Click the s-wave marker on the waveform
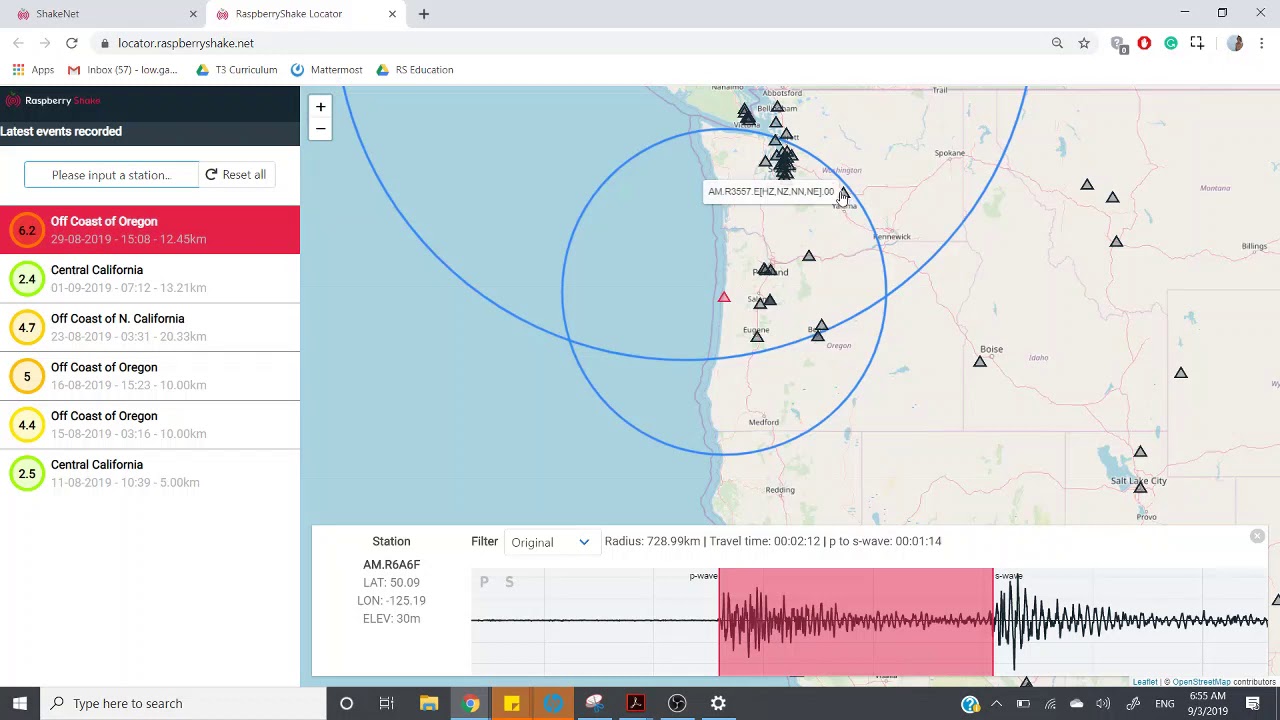 click(x=1008, y=576)
